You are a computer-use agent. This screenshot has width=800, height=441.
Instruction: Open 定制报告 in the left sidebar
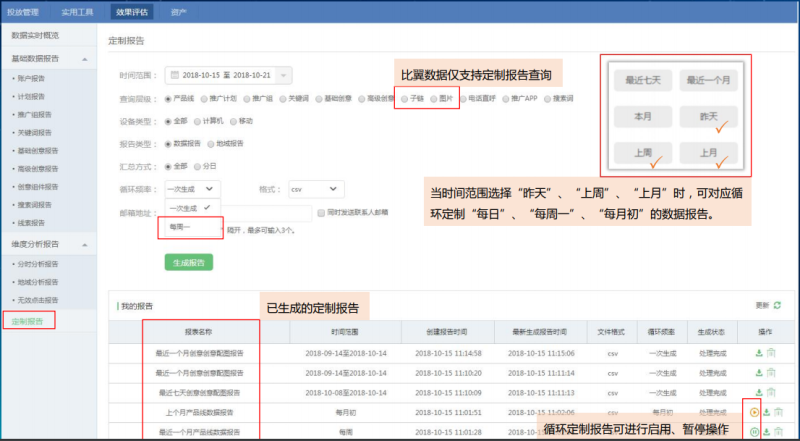pyautogui.click(x=27, y=321)
